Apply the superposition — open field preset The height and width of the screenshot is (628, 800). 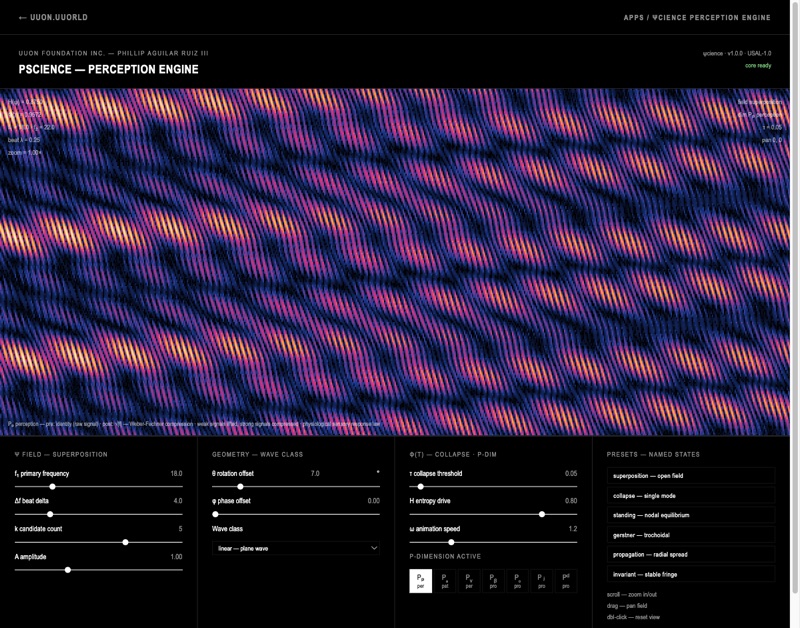(x=691, y=475)
